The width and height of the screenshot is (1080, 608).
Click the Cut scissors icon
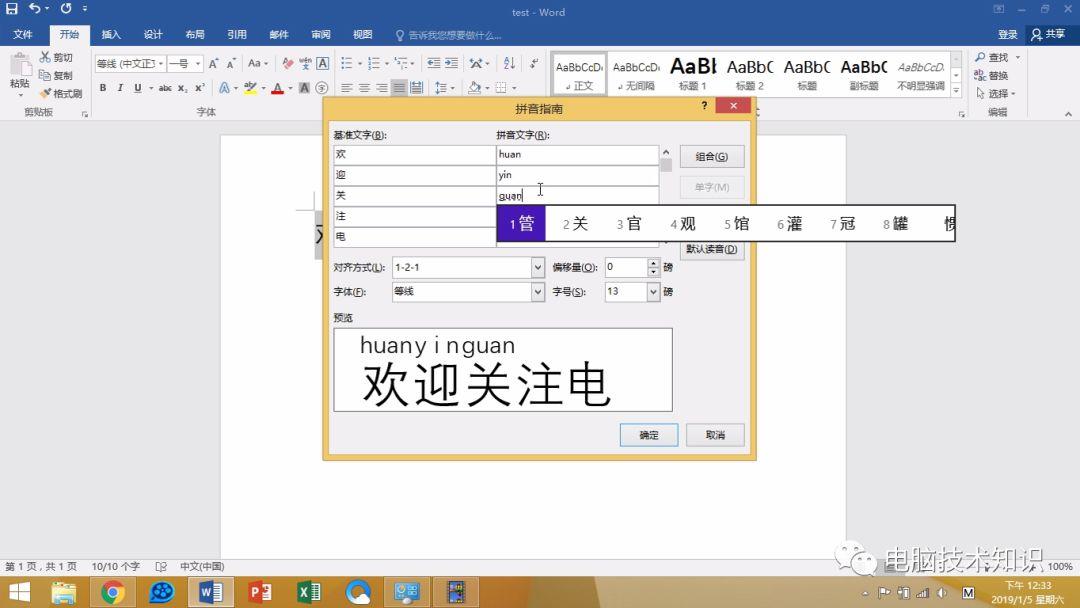pos(45,57)
